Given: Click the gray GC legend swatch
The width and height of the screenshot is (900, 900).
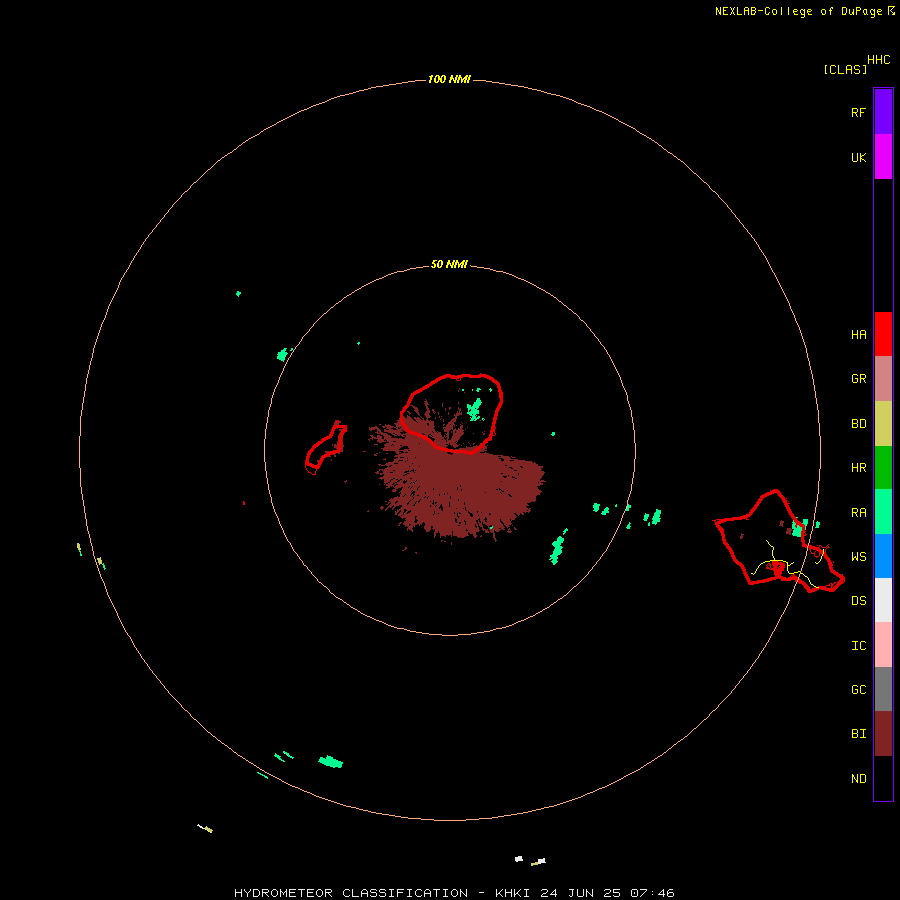Looking at the screenshot, I should click(883, 689).
